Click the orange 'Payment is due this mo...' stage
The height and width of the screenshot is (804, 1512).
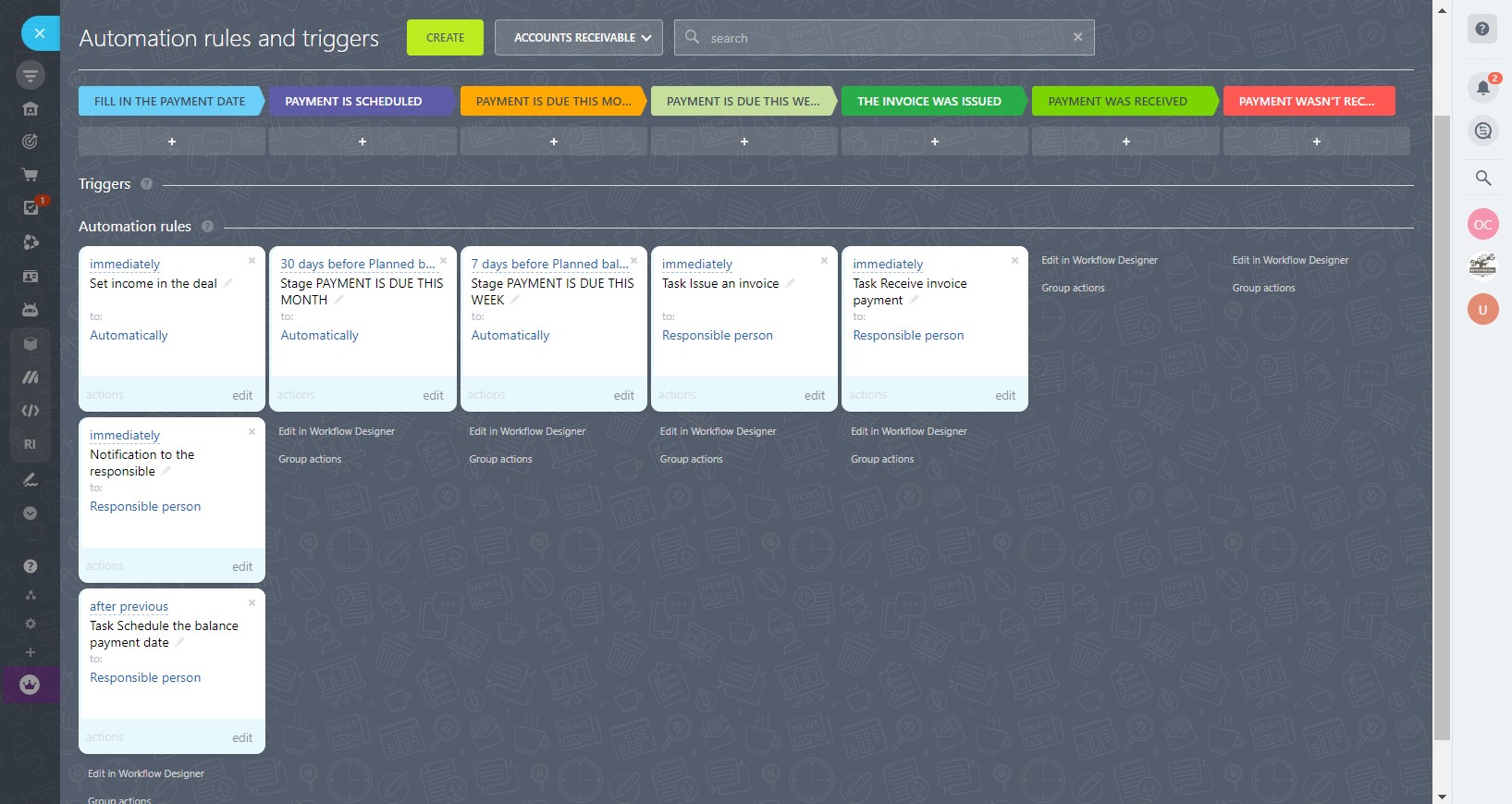pos(553,101)
